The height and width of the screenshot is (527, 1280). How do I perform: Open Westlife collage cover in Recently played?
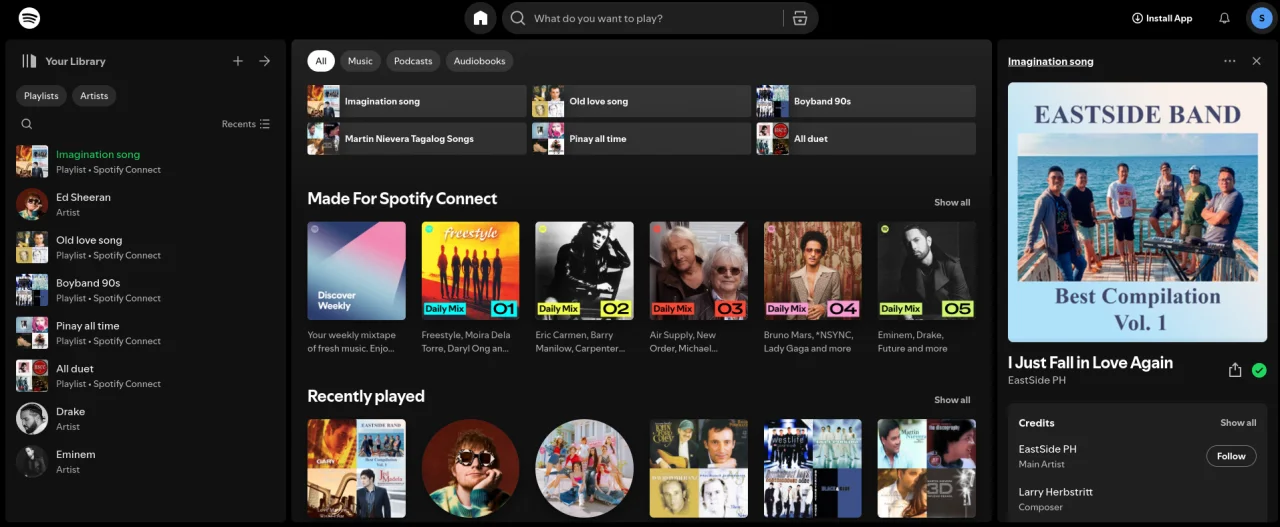click(x=812, y=468)
